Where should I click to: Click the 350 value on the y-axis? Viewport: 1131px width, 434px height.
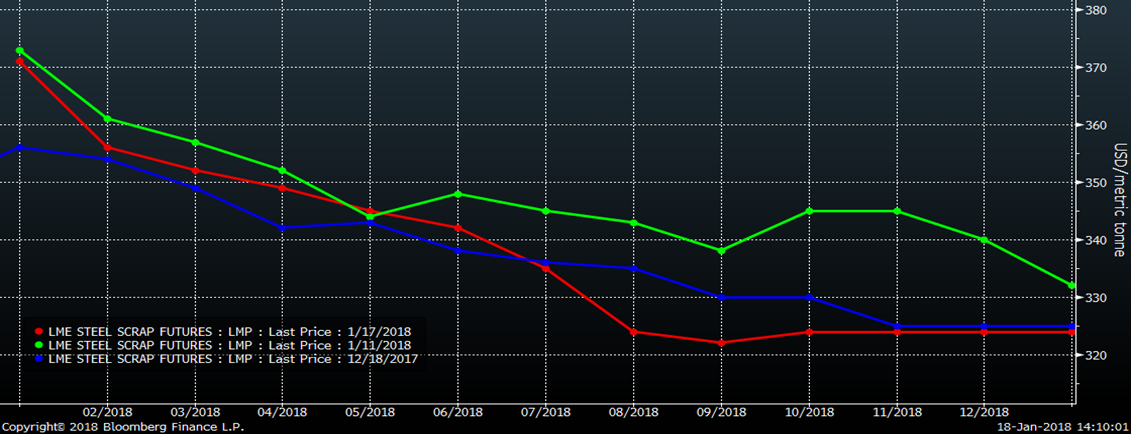click(x=1098, y=183)
